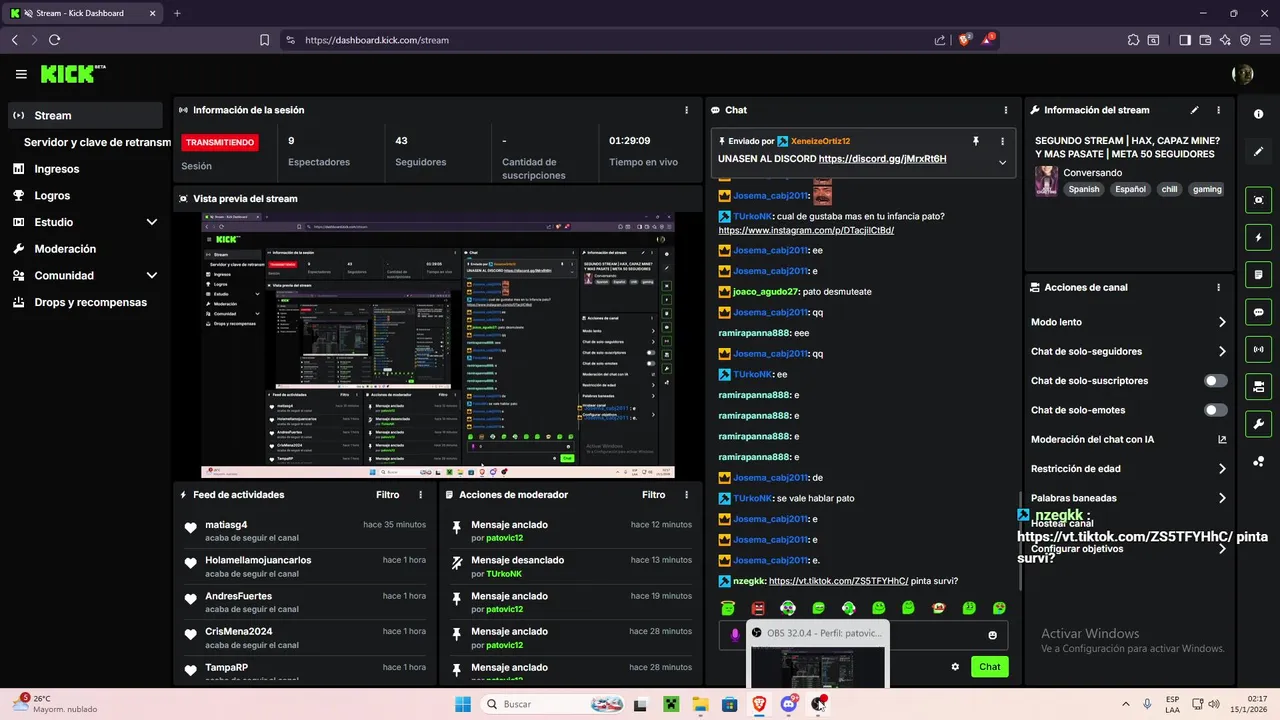Expand Estudio menu in left sidebar
1280x720 pixels.
tap(152, 222)
